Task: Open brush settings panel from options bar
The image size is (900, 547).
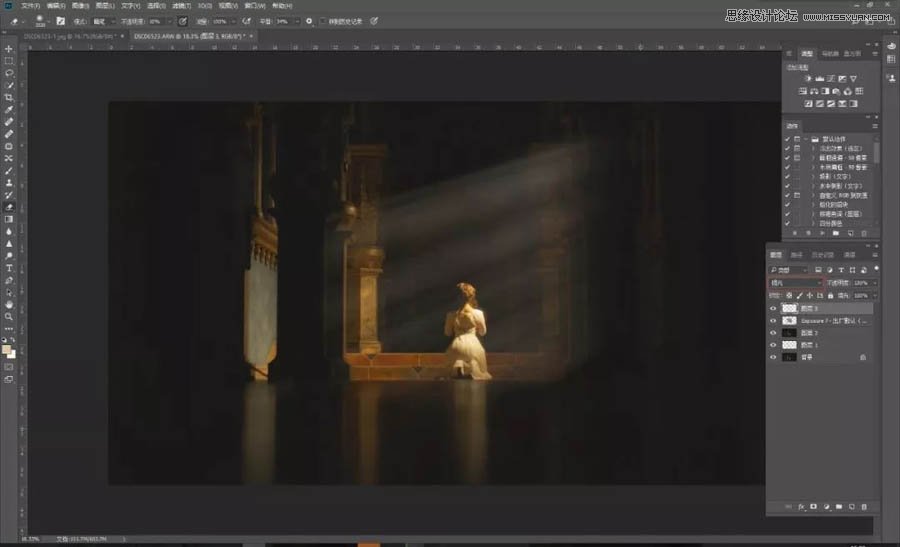Action: pyautogui.click(x=60, y=21)
